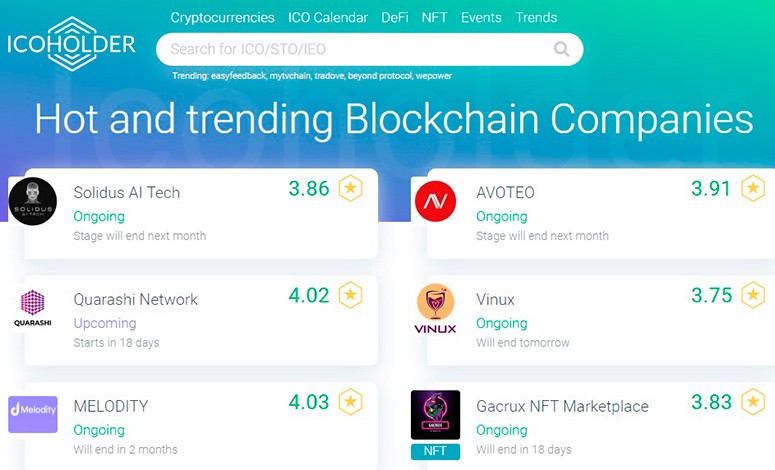
Task: Toggle favorite star for Quarashi Network
Action: pyautogui.click(x=350, y=295)
